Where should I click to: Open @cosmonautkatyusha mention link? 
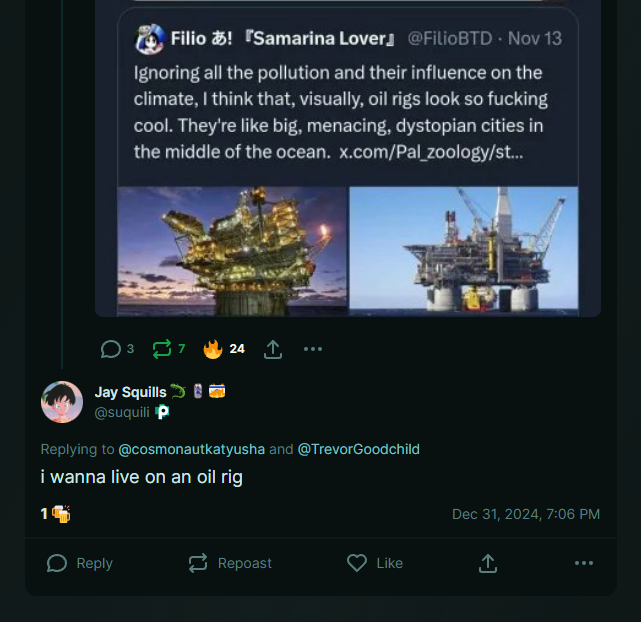(x=191, y=449)
